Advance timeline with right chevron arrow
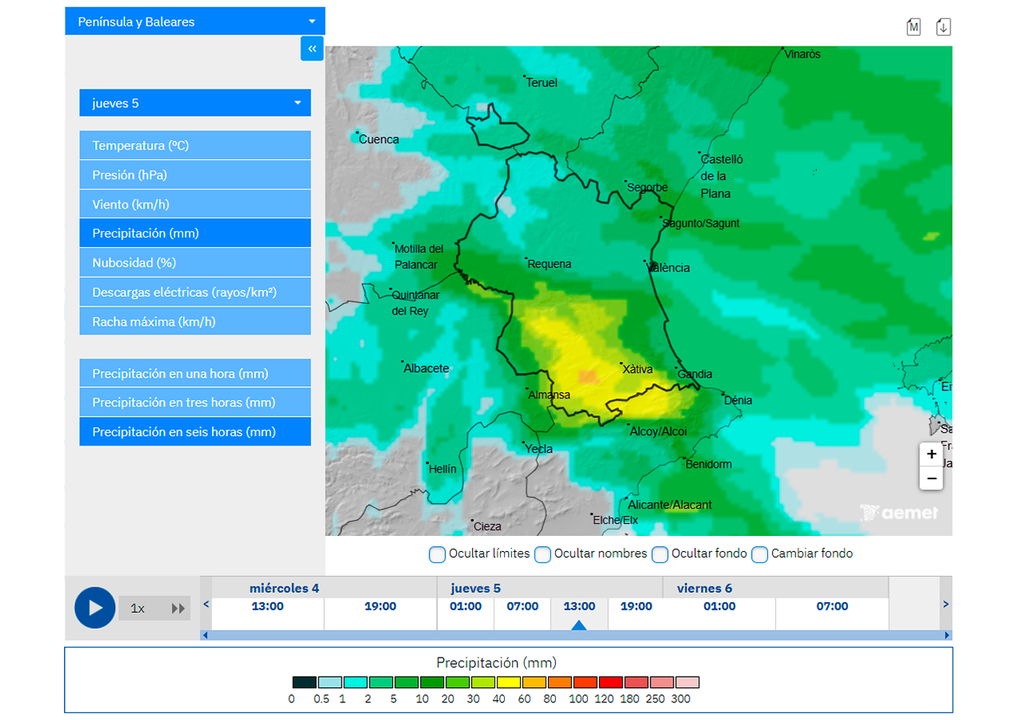Image resolution: width=1024 pixels, height=720 pixels. [944, 604]
